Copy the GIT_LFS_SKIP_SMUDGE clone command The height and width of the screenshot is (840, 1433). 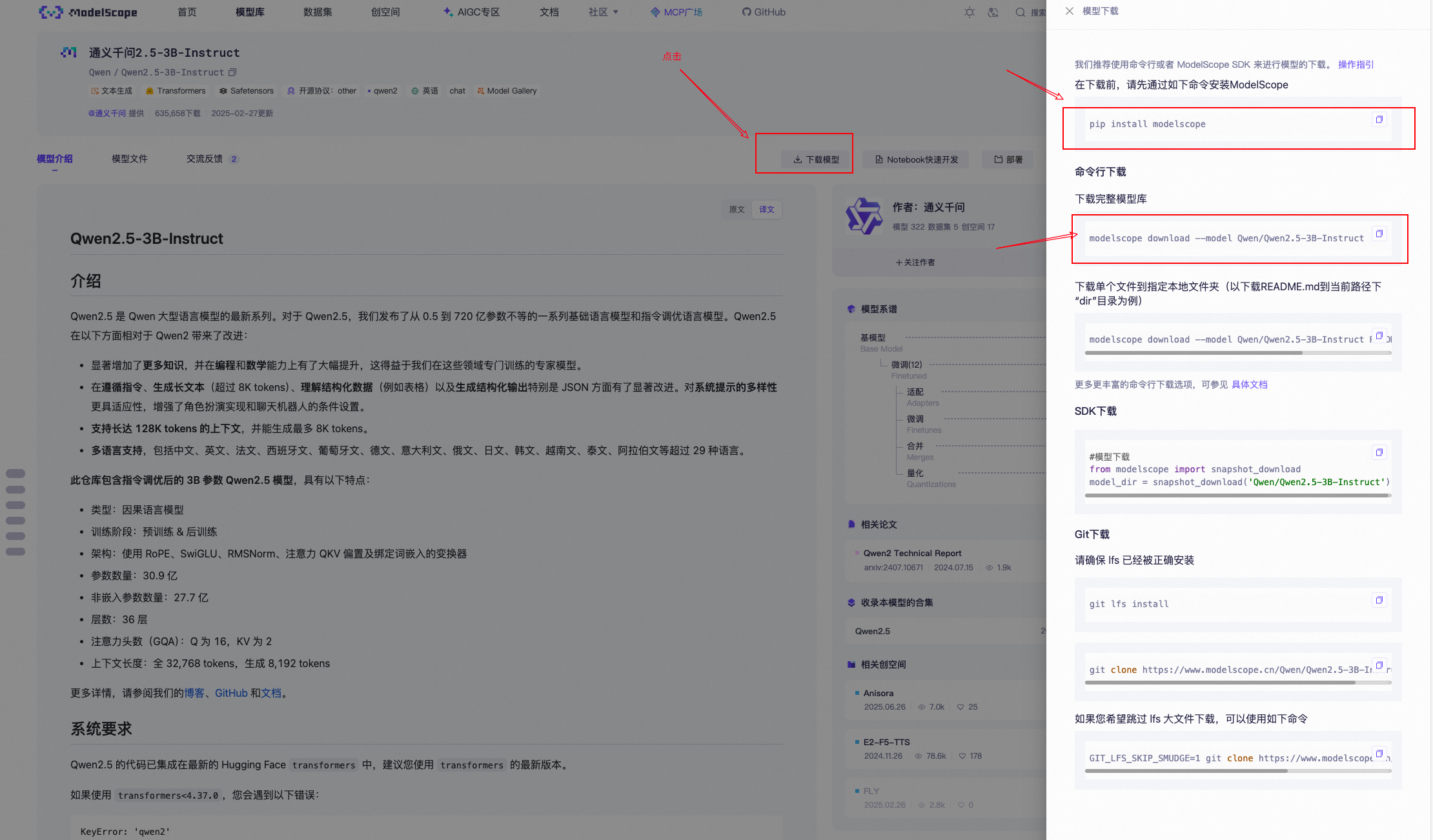tap(1379, 754)
